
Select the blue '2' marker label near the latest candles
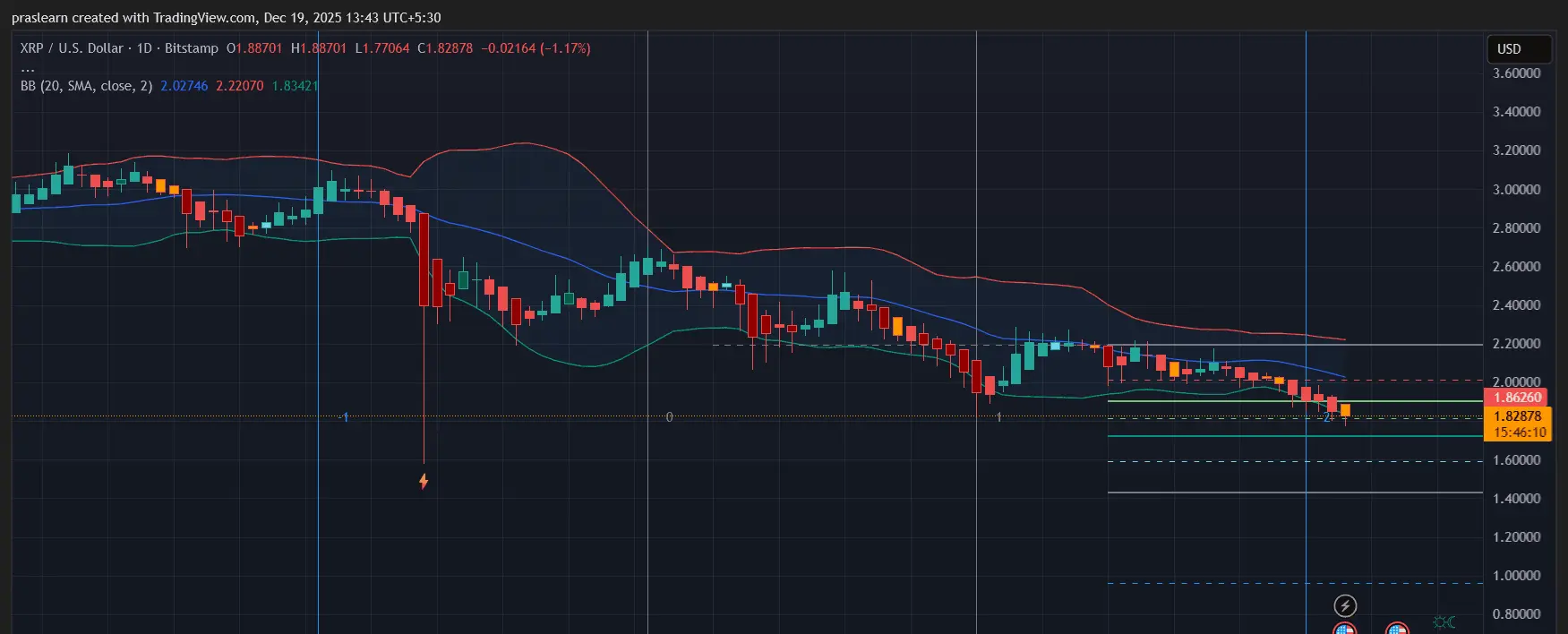[1327, 417]
